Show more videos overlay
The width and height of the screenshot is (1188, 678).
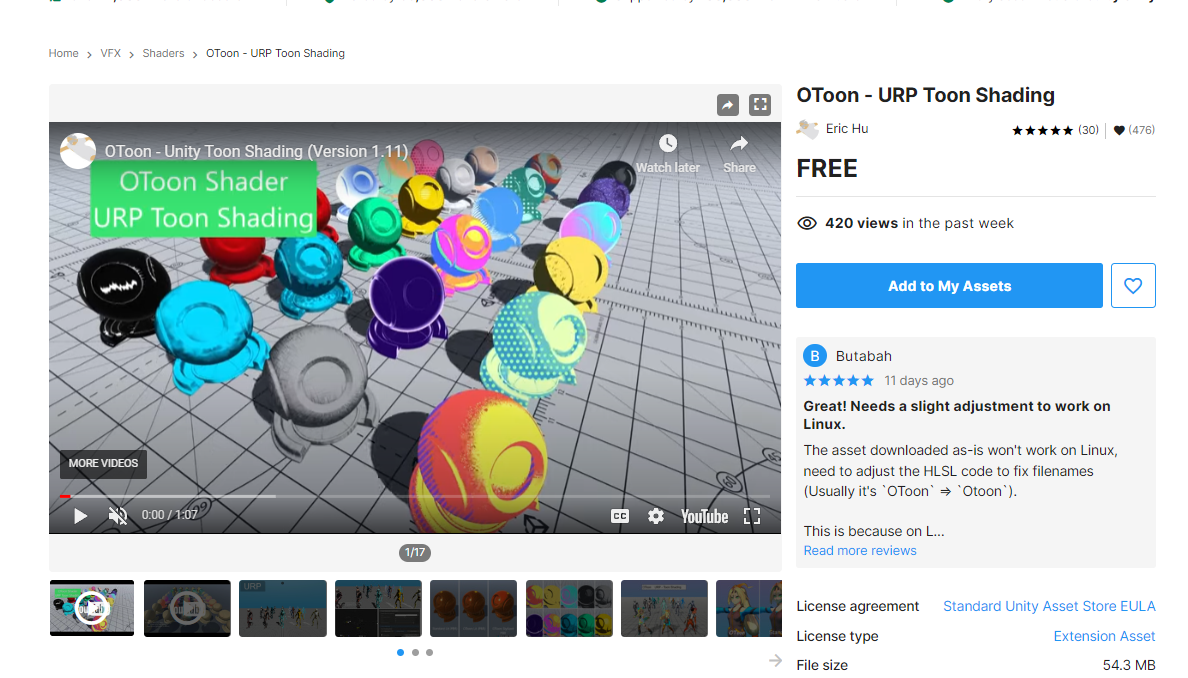click(x=103, y=464)
